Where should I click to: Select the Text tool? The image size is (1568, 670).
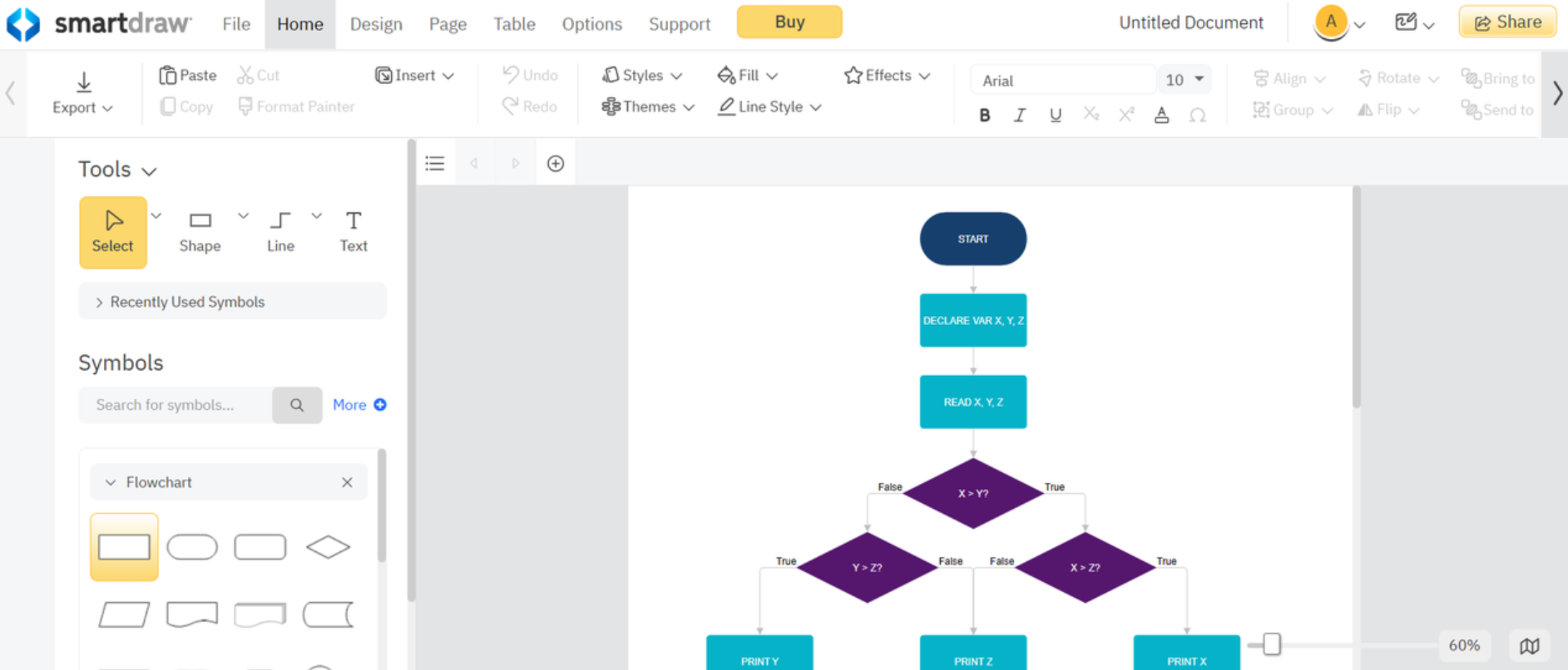(353, 231)
